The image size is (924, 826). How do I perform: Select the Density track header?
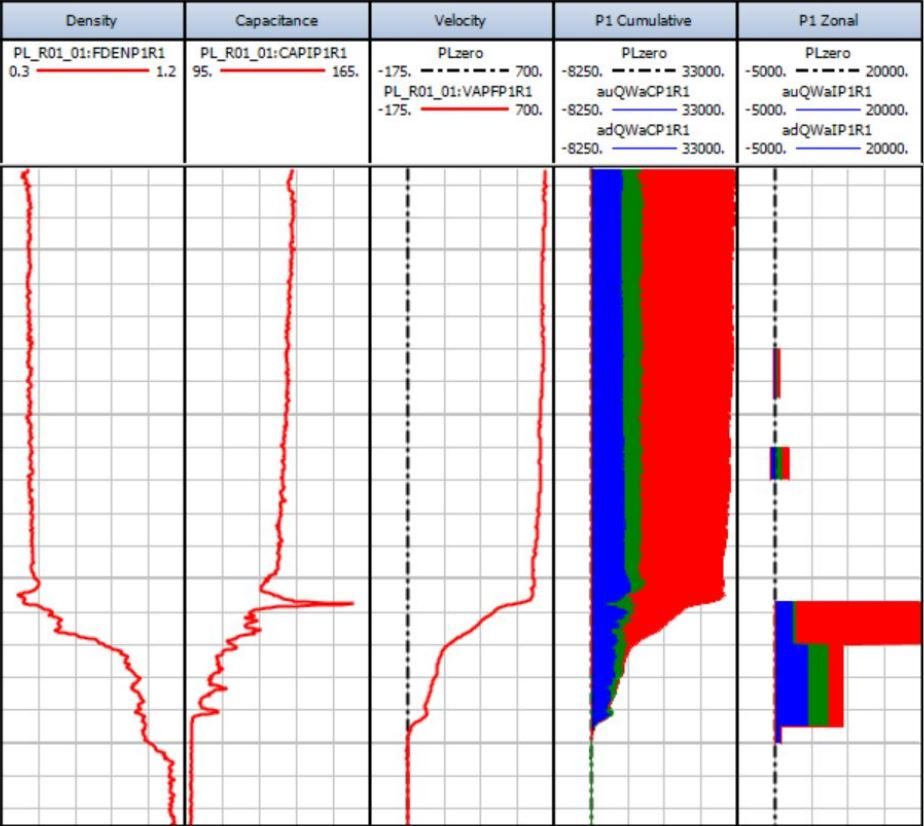92,21
